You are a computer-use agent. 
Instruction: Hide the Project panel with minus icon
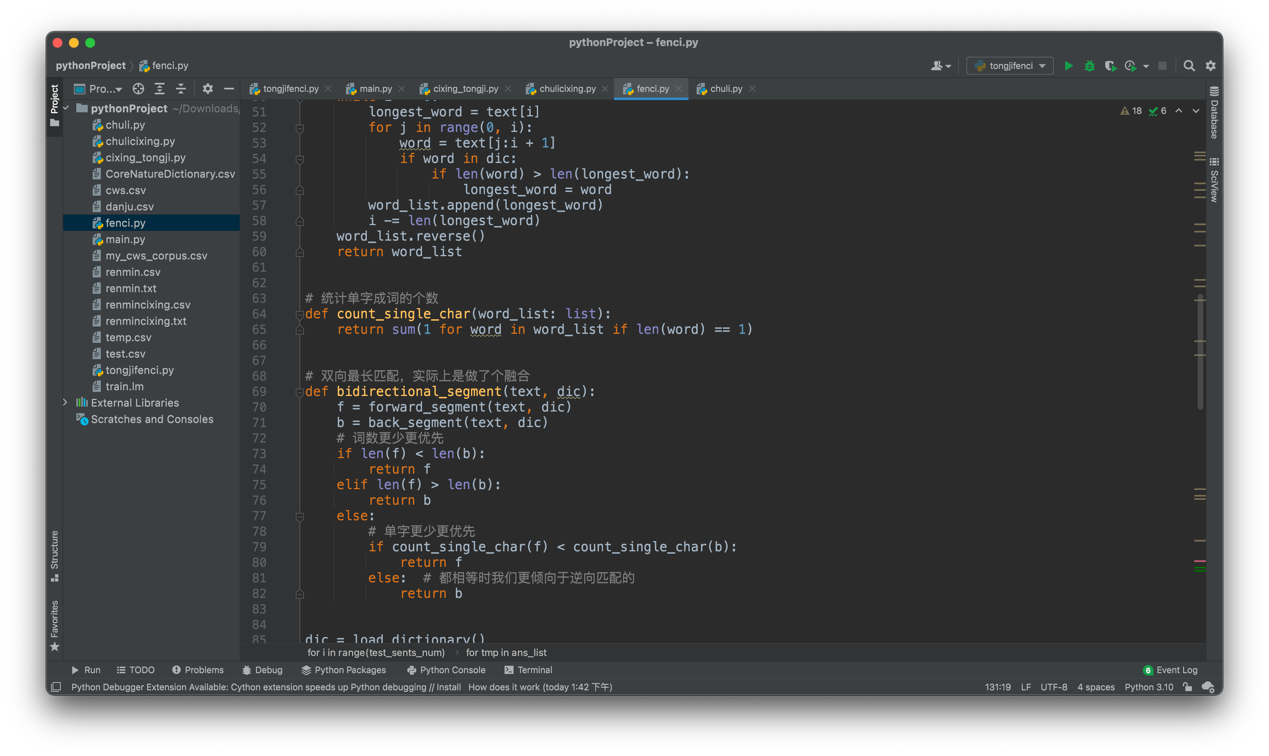[229, 89]
